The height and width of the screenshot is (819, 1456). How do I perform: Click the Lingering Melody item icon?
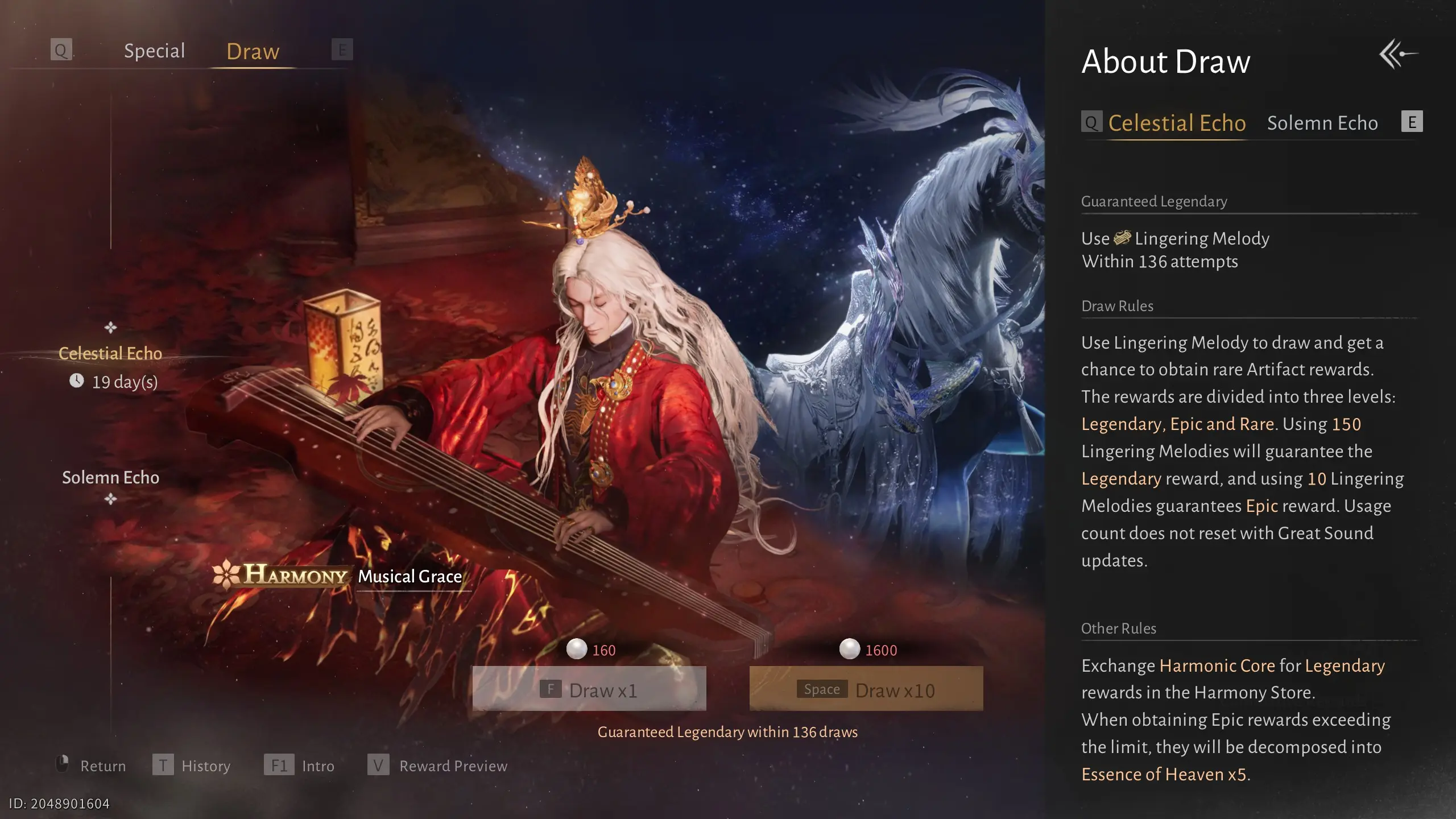coord(1122,238)
